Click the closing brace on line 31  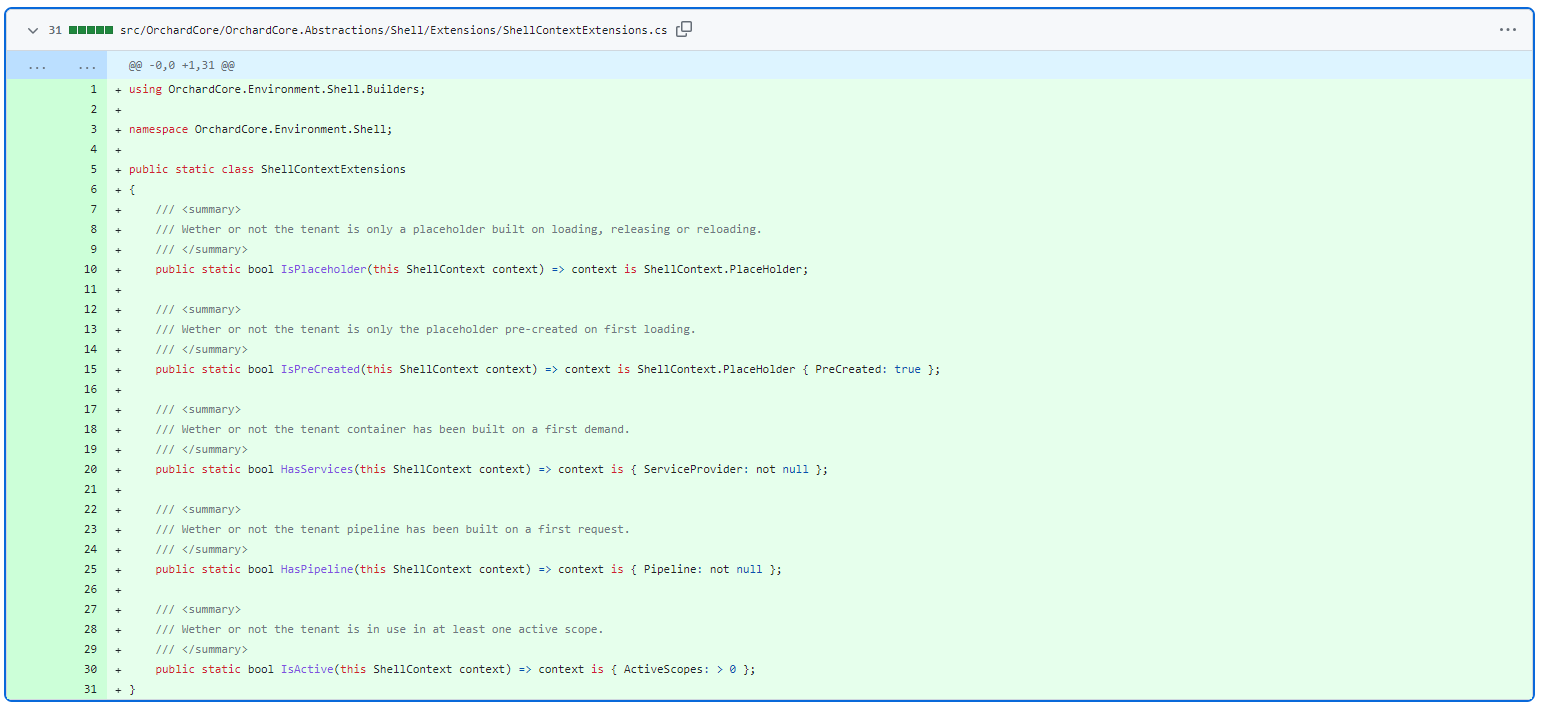pos(132,689)
